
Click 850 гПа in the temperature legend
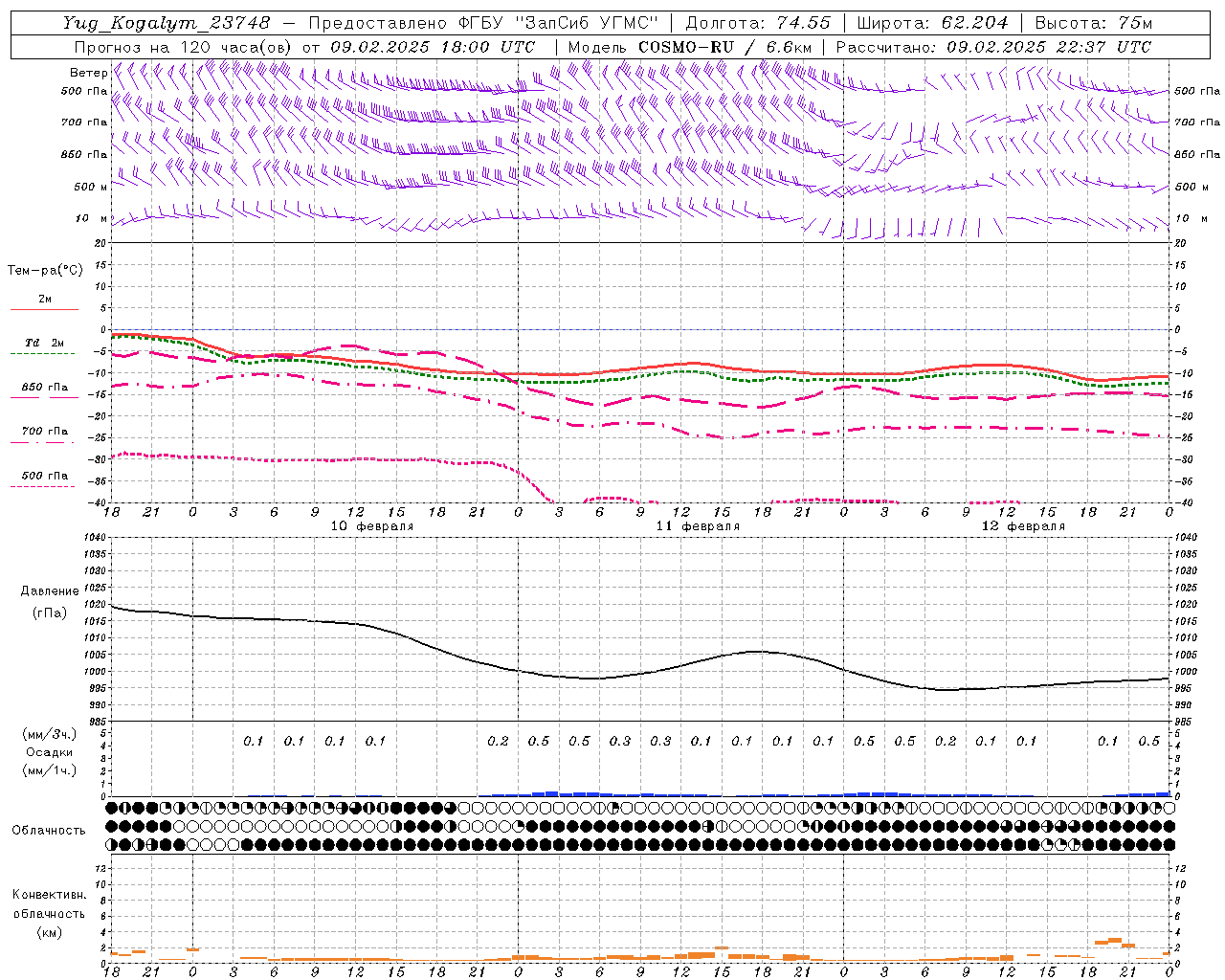45,388
